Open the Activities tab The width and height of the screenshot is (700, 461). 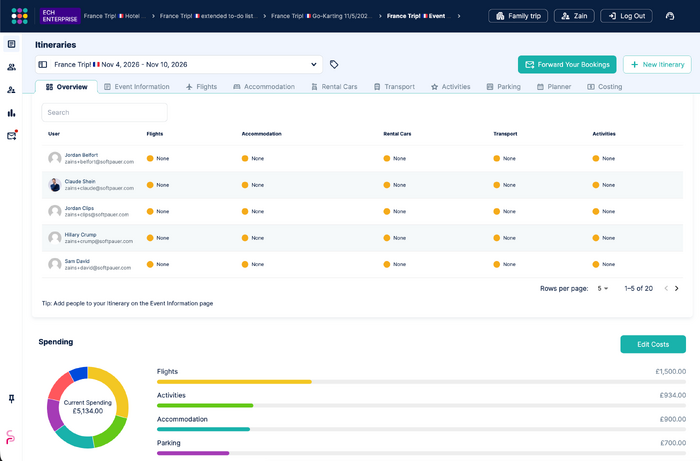450,87
